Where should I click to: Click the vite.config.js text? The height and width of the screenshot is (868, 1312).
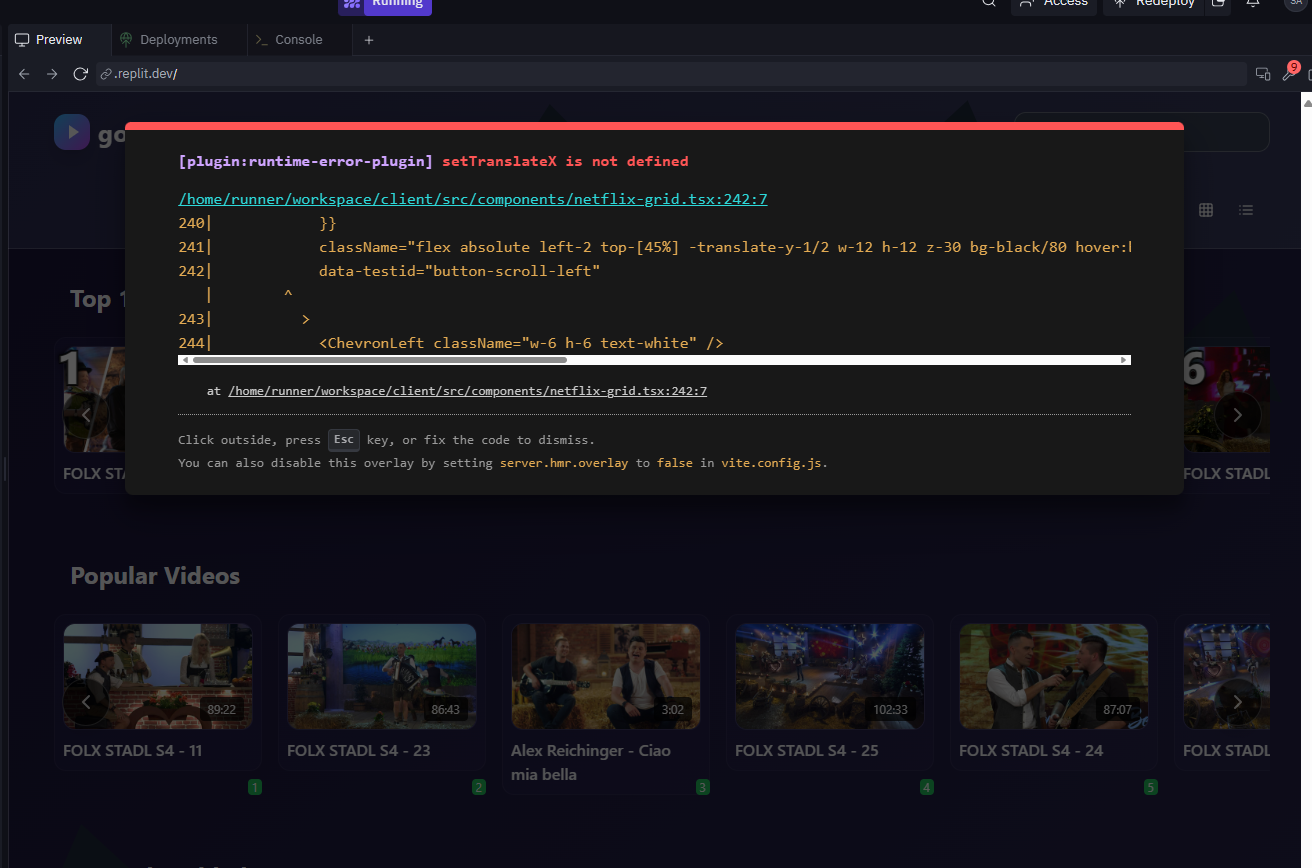(772, 463)
